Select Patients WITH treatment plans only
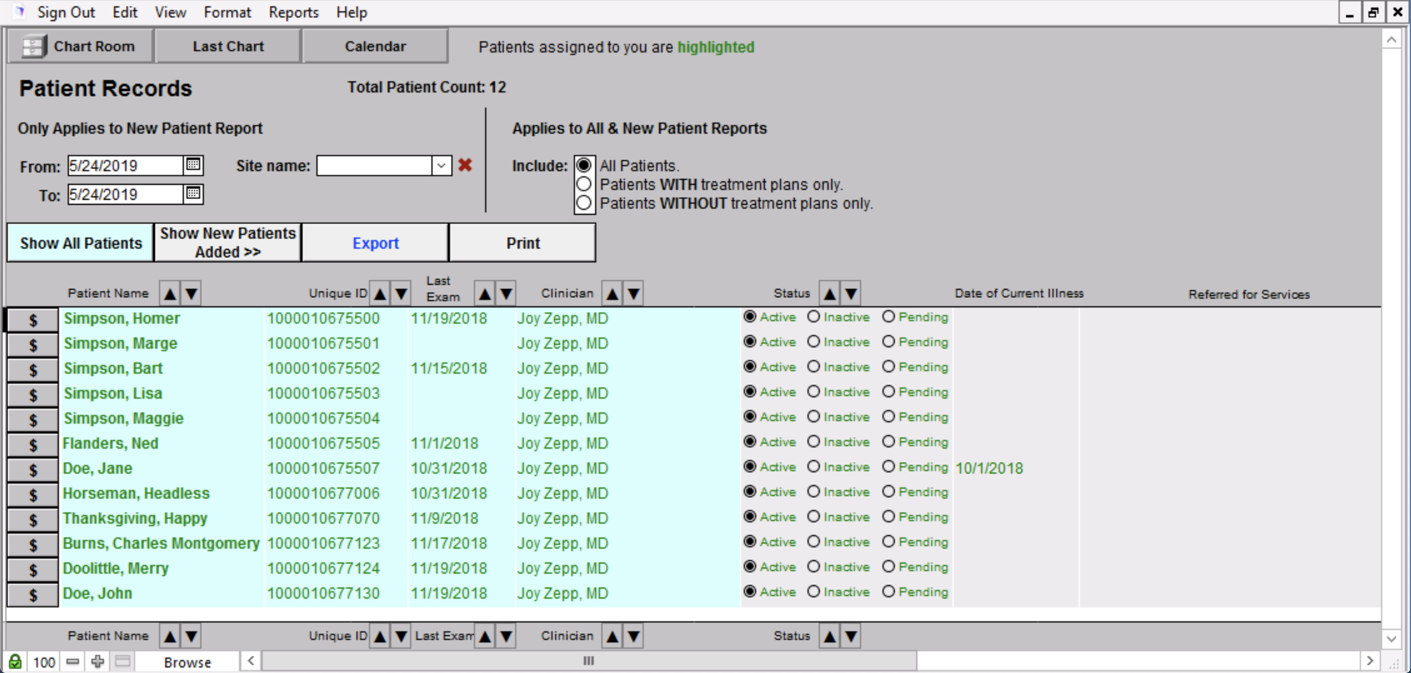Image resolution: width=1411 pixels, height=673 pixels. pyautogui.click(x=584, y=185)
